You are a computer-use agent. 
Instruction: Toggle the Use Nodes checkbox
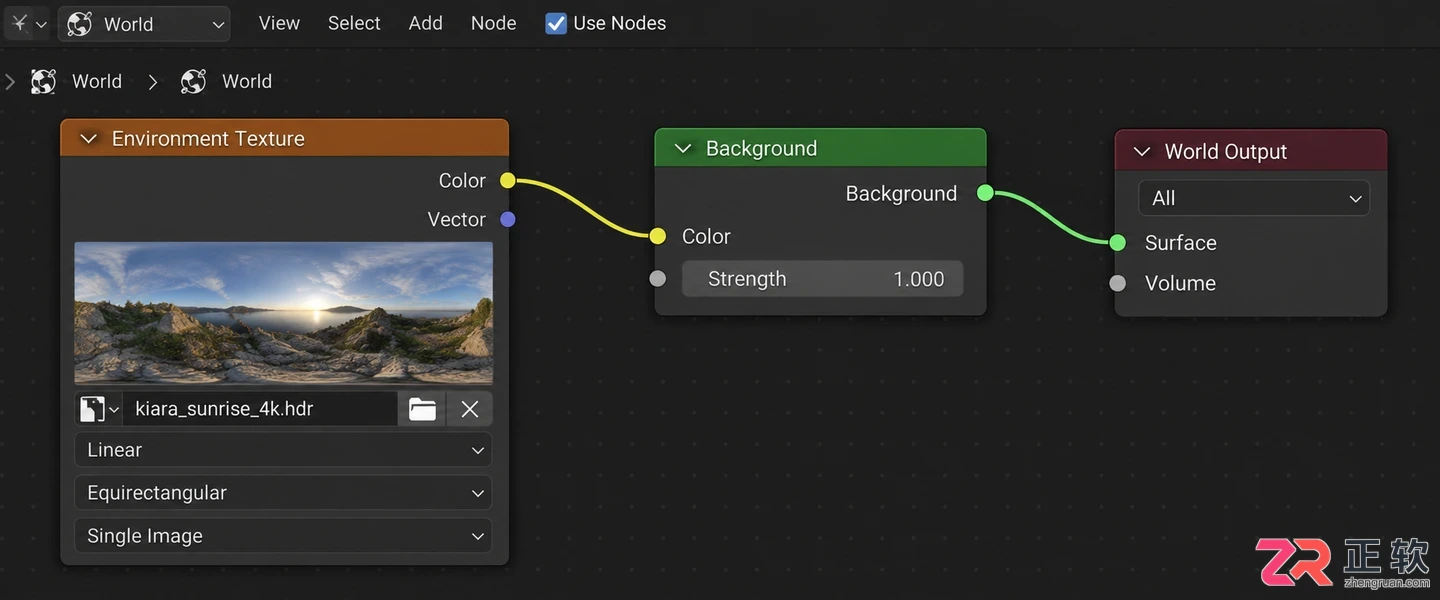coord(556,23)
